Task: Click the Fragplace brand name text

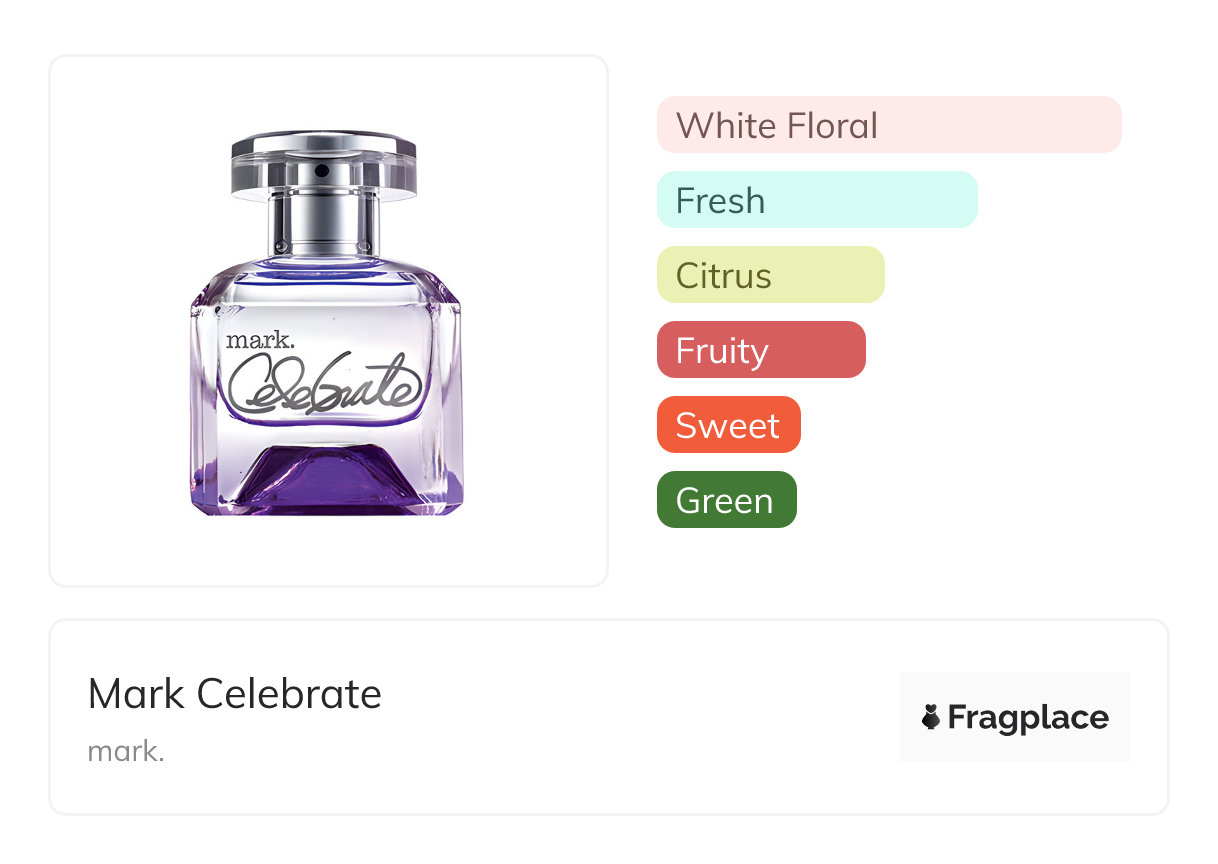Action: click(1028, 717)
